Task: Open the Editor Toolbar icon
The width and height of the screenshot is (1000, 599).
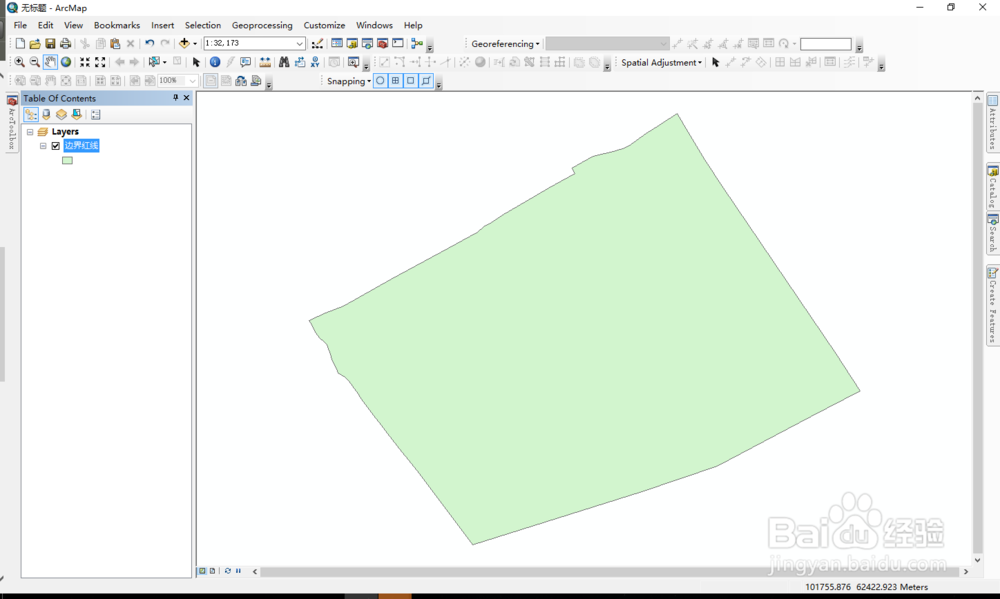Action: [x=317, y=43]
